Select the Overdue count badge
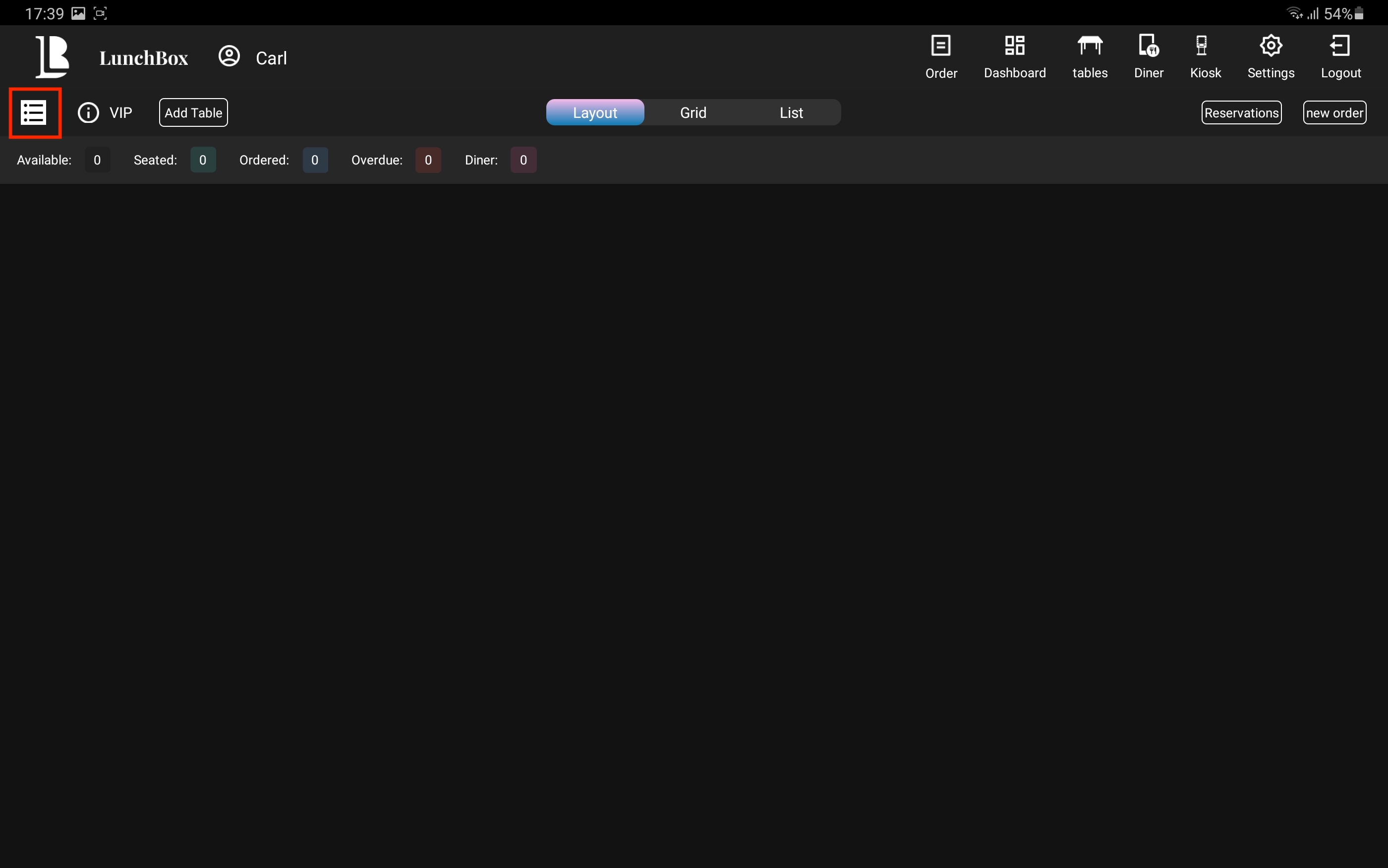Screen dimensions: 1388x868 428,160
